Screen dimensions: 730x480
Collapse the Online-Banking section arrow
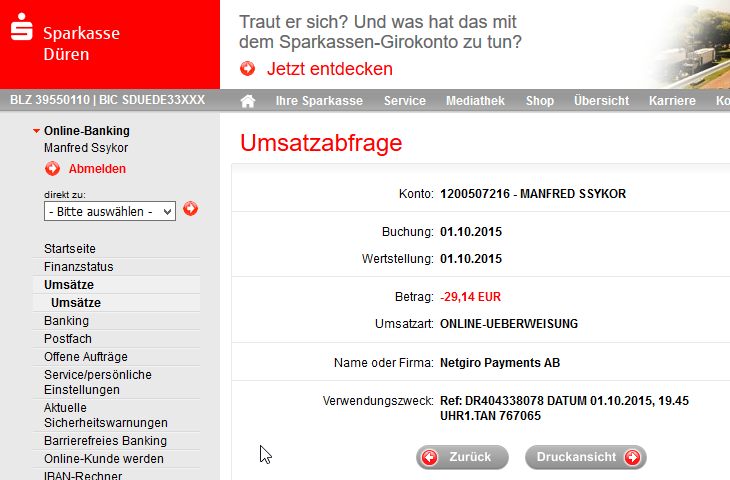(37, 131)
